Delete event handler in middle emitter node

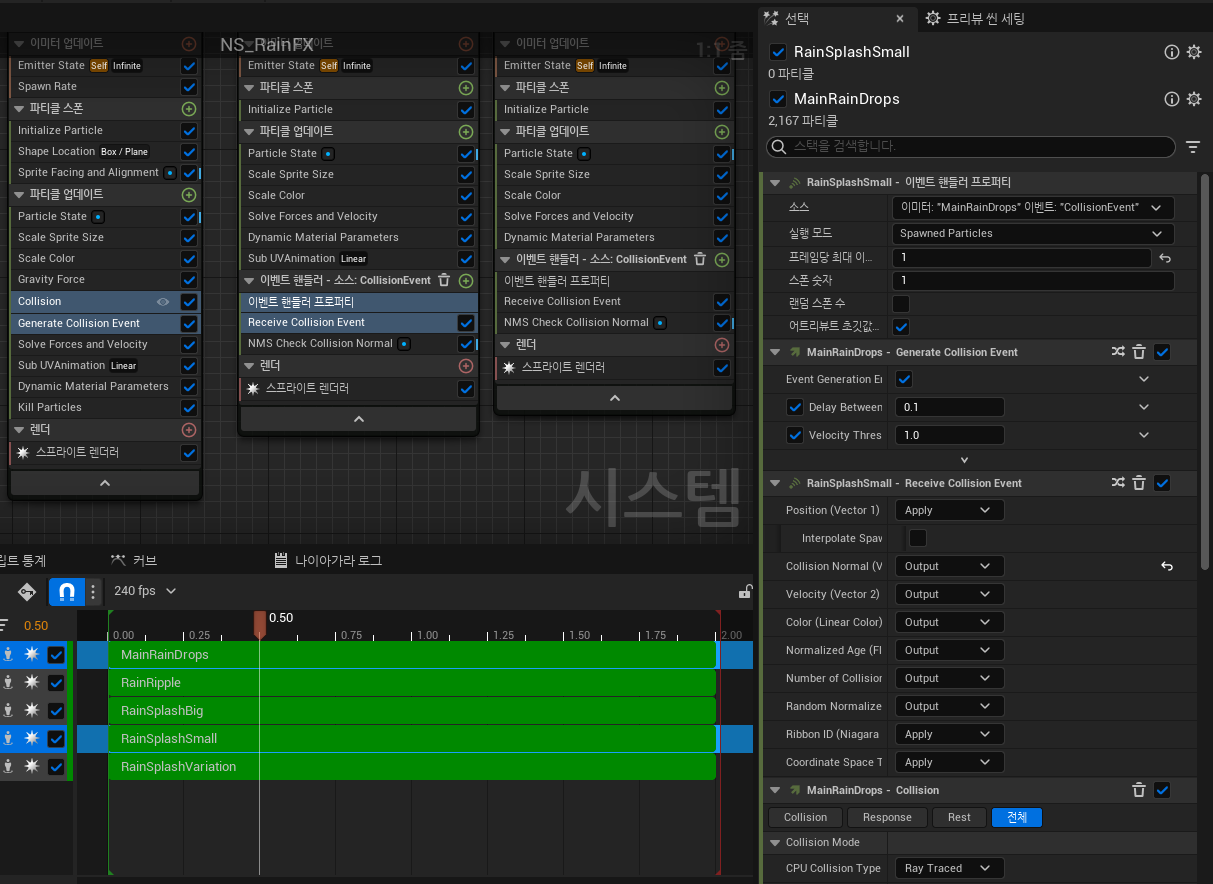click(x=445, y=281)
